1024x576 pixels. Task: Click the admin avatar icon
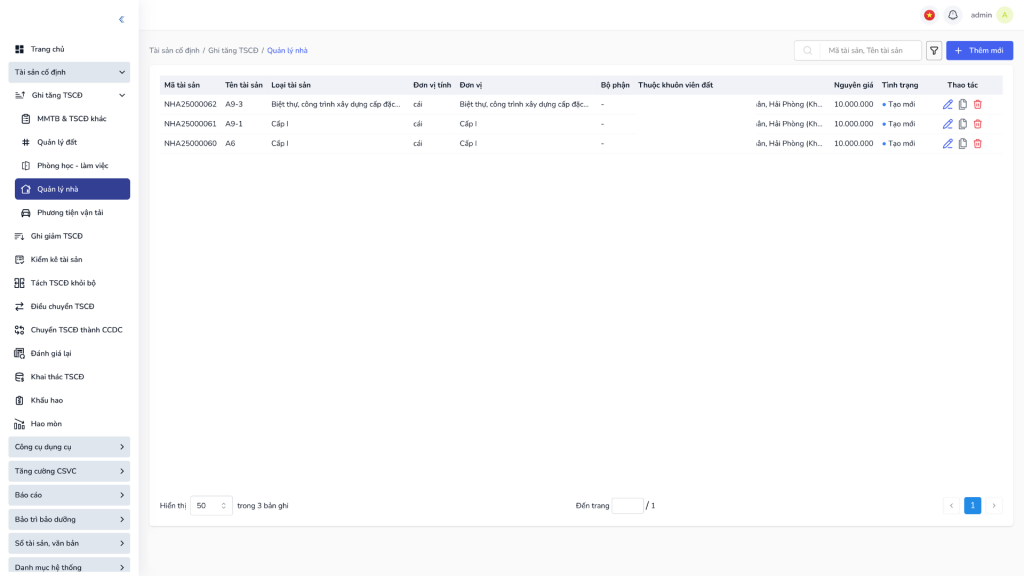point(1004,15)
